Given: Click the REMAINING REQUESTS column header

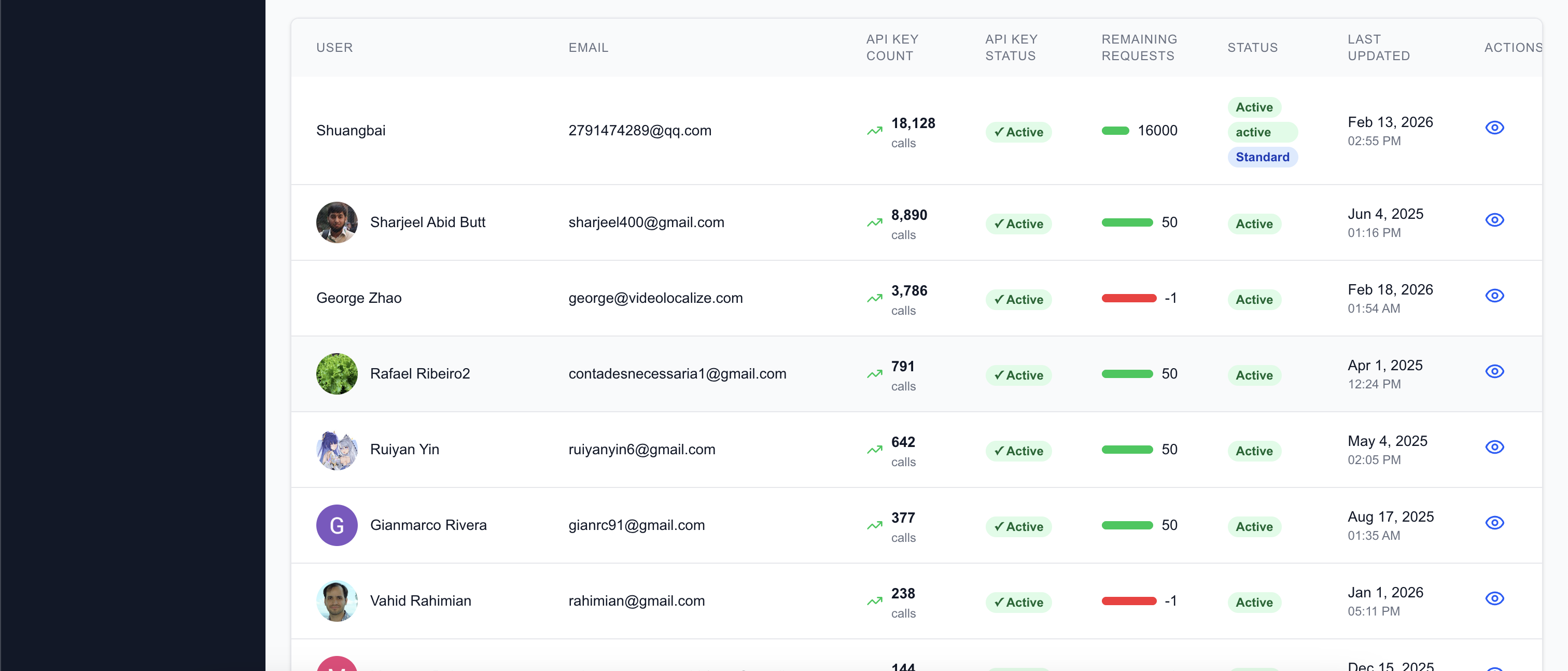Looking at the screenshot, I should [1139, 48].
